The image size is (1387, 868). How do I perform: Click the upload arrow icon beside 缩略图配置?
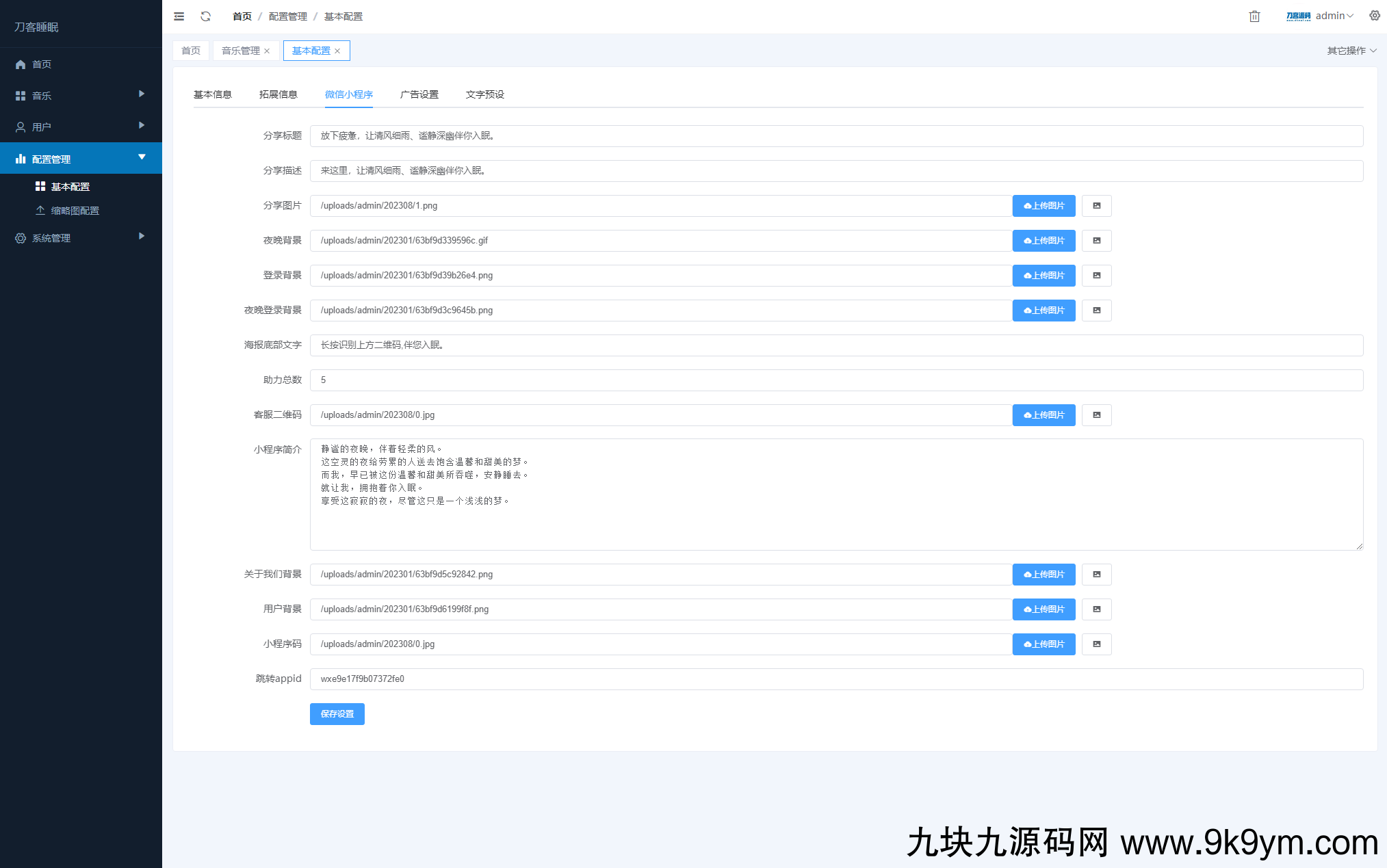point(40,210)
